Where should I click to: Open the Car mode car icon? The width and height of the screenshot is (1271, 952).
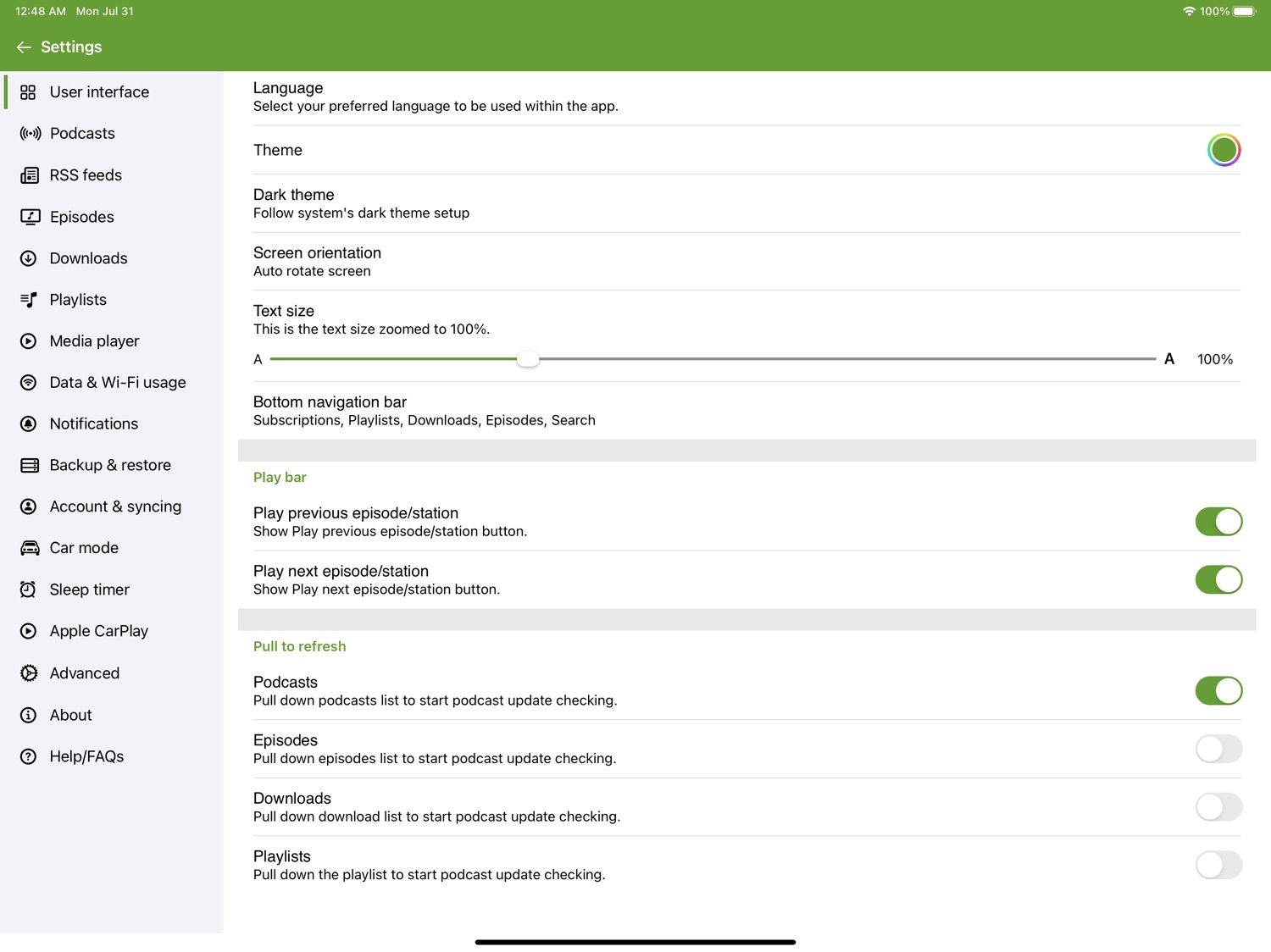pyautogui.click(x=30, y=548)
